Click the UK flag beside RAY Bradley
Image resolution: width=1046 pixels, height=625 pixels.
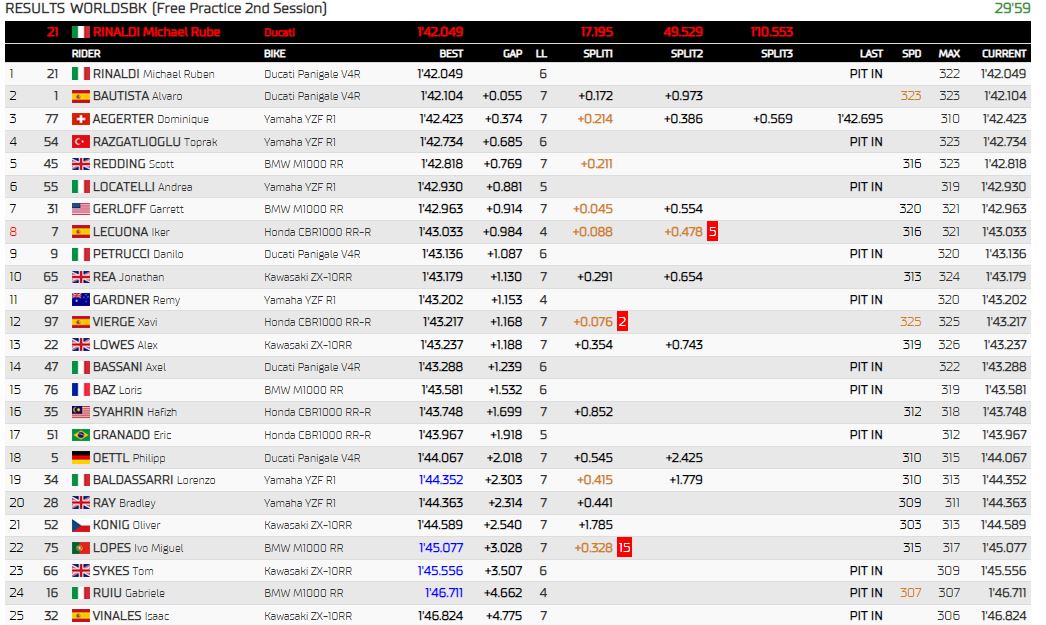pyautogui.click(x=81, y=503)
